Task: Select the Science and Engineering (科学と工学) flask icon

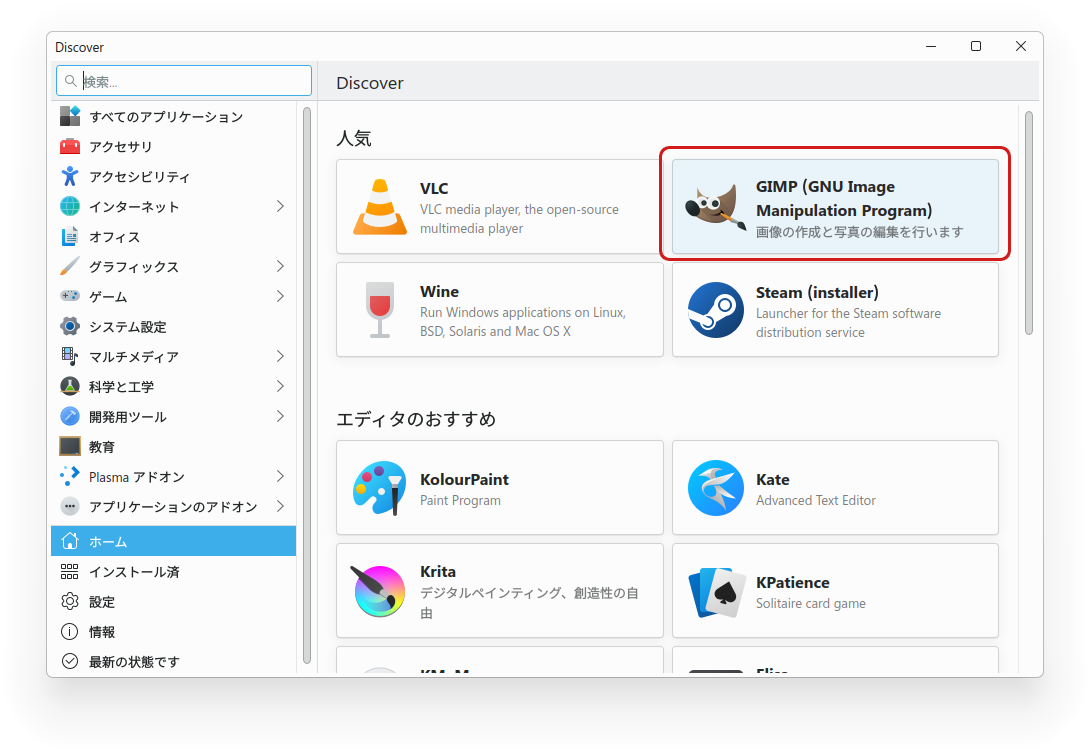Action: 70,386
